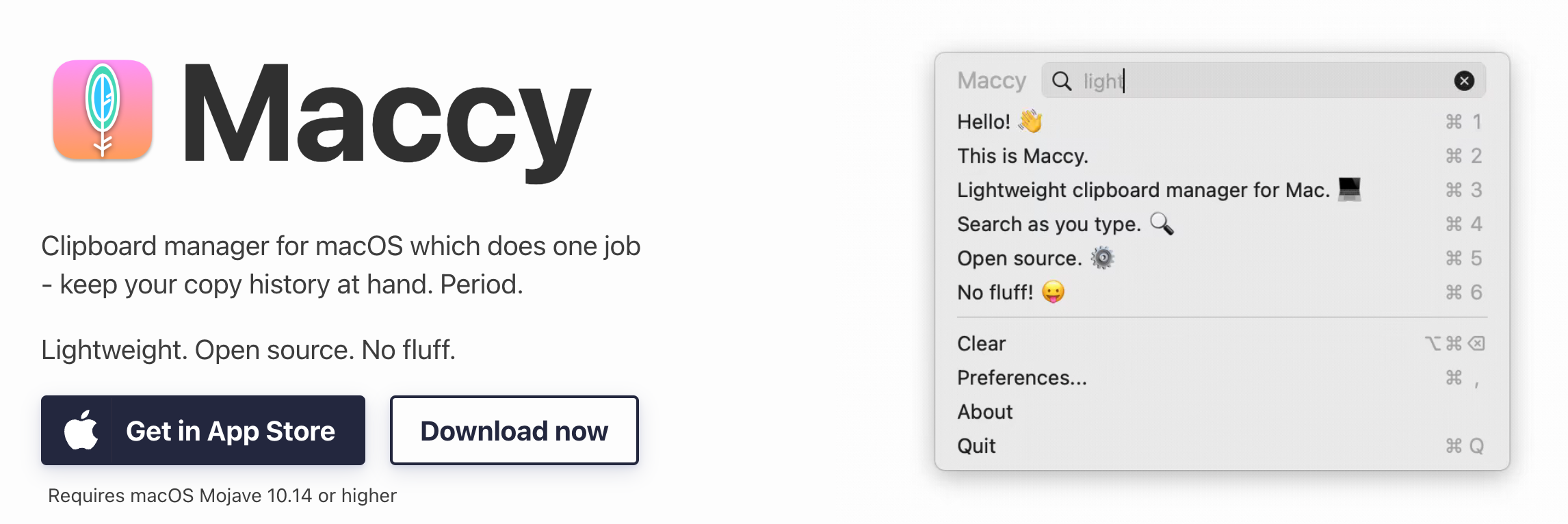The image size is (1568, 524).
Task: Click the waving hand emoji beside Hello!
Action: [1030, 121]
